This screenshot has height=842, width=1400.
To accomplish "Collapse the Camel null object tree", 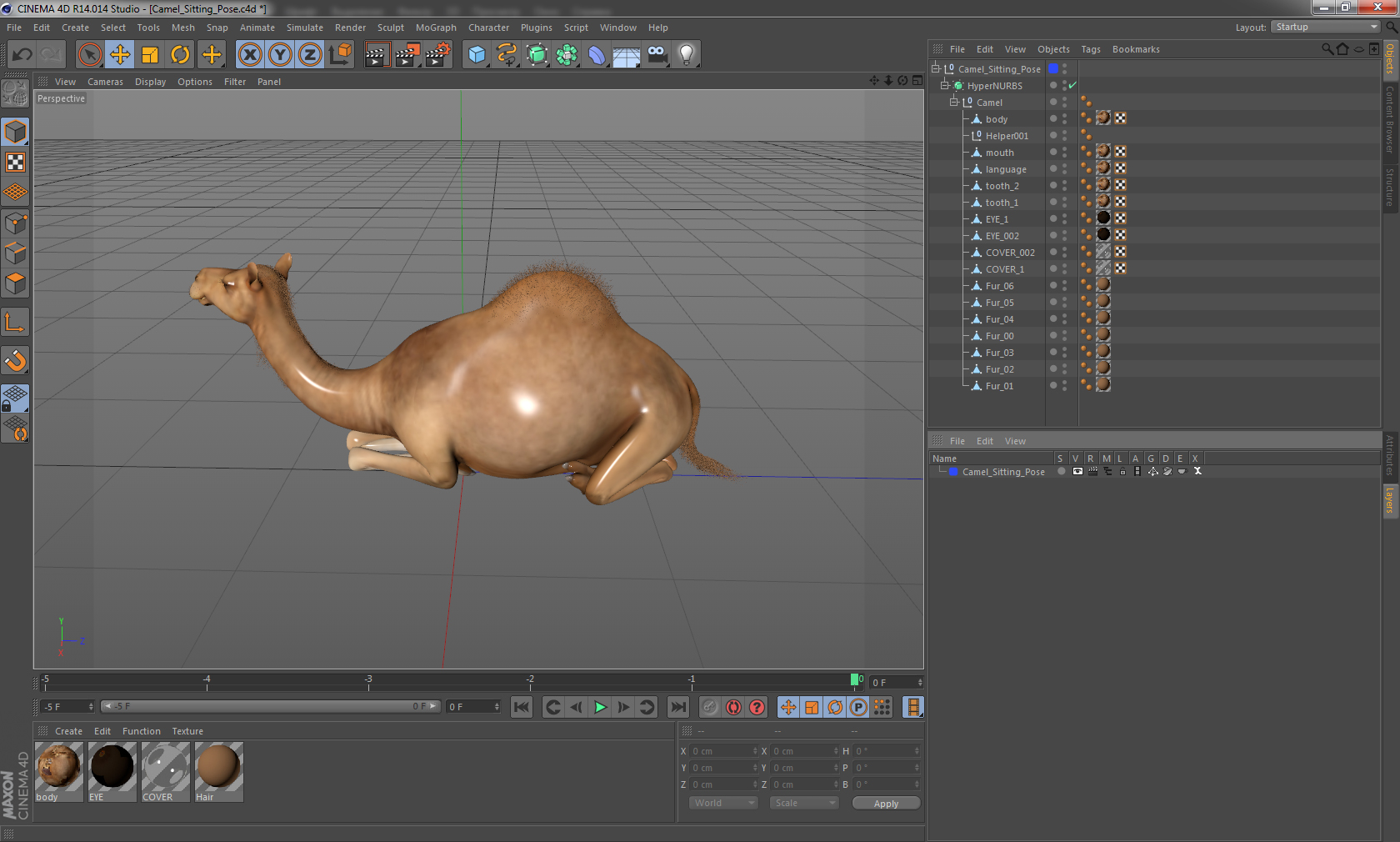I will (954, 102).
